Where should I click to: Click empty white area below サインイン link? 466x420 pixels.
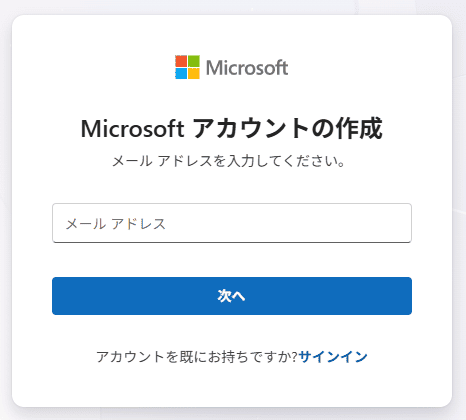[x=232, y=387]
